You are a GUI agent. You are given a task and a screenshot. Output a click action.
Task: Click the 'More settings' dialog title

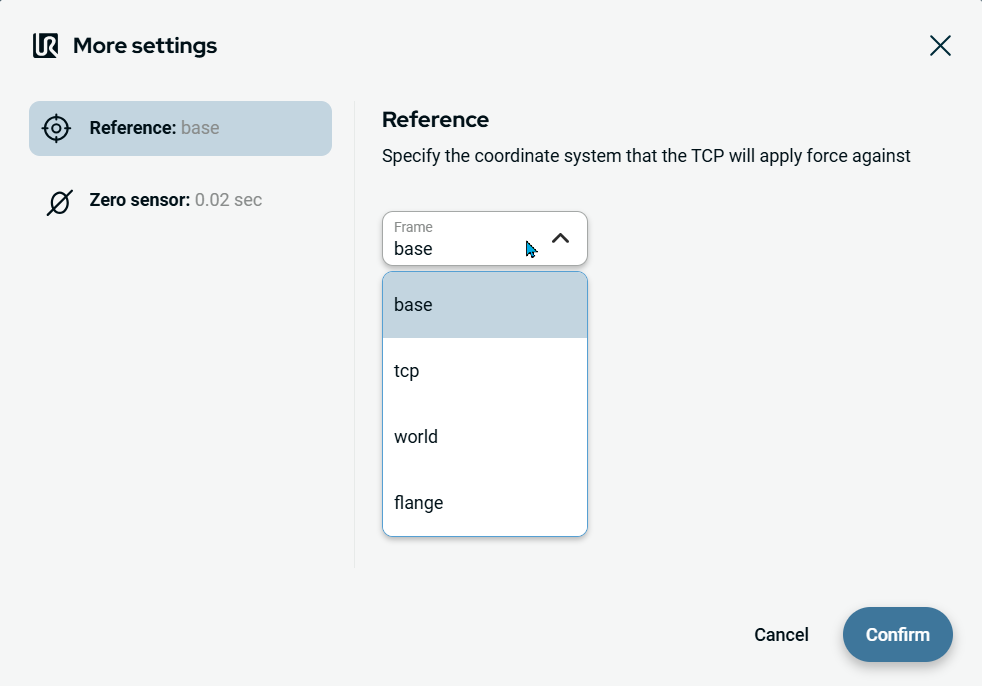point(145,46)
